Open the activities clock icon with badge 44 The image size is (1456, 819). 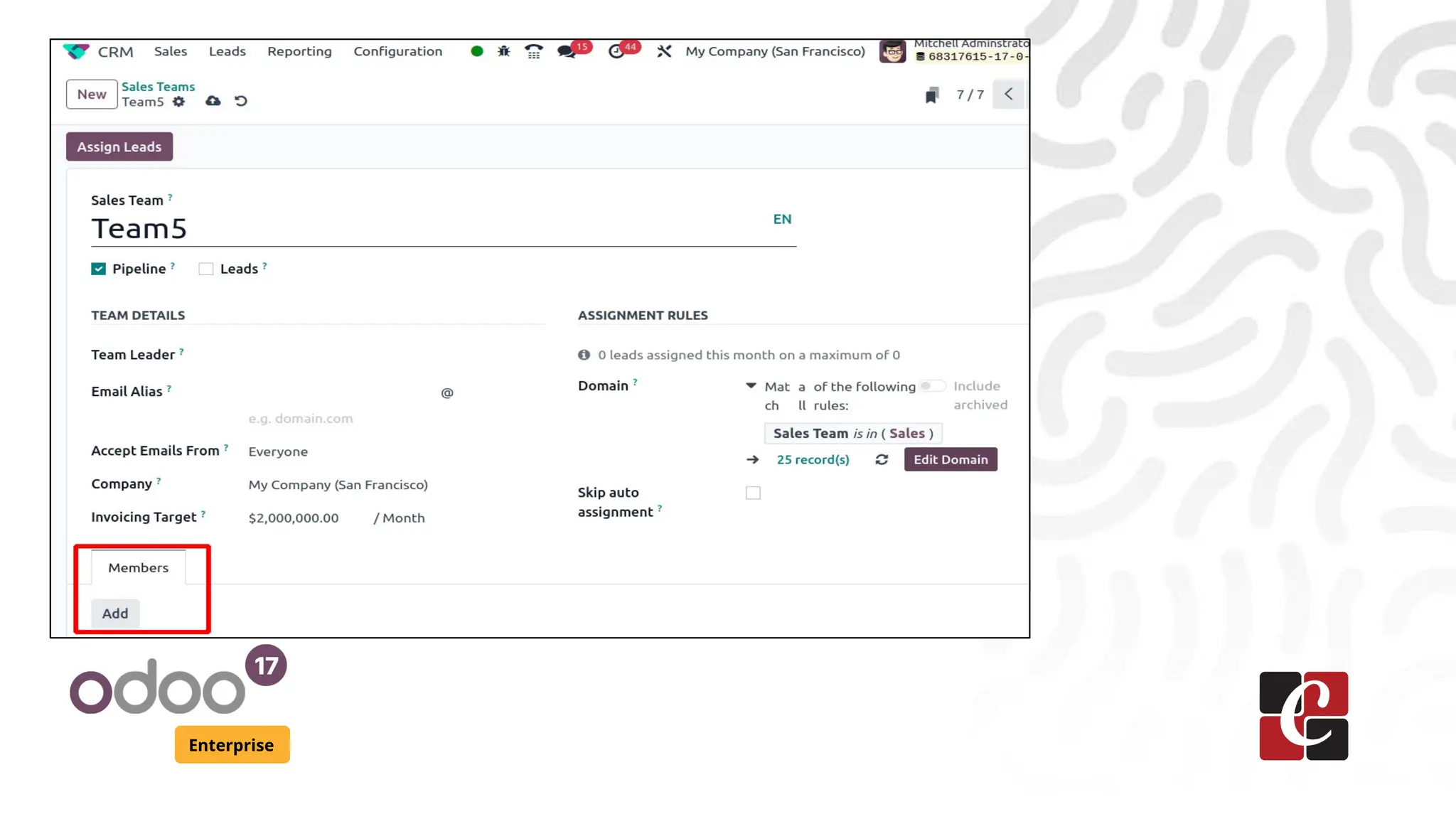(x=616, y=51)
